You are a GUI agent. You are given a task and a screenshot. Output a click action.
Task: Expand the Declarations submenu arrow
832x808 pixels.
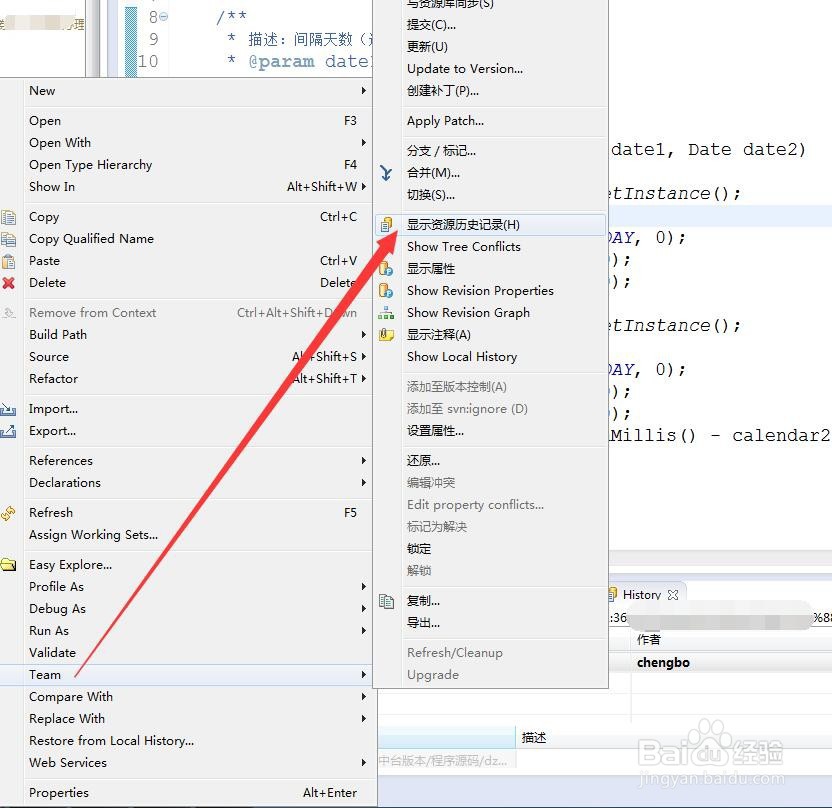click(x=363, y=483)
